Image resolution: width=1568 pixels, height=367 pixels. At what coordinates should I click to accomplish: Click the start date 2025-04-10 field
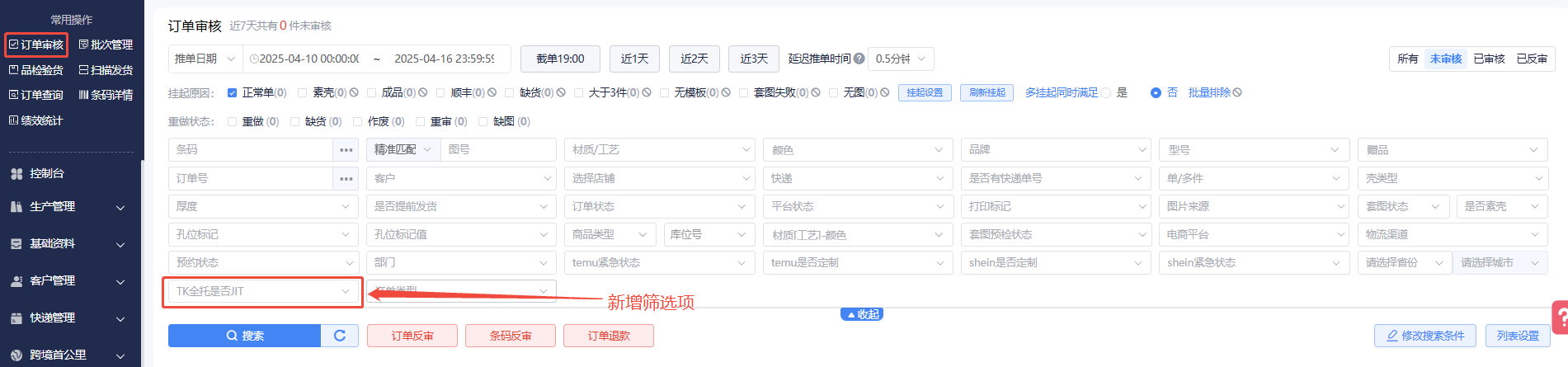309,59
